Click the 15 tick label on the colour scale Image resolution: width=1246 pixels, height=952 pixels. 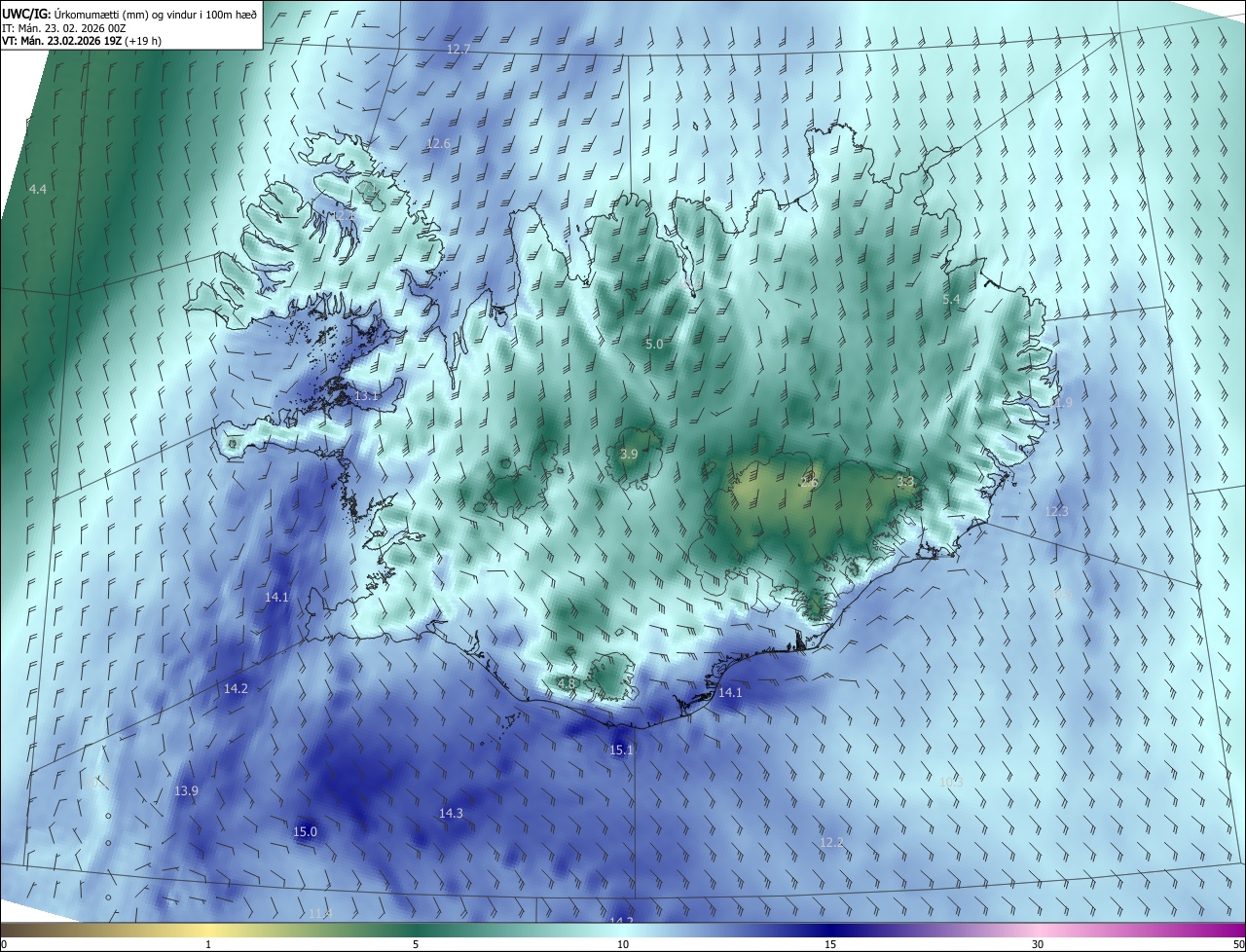coord(830,945)
